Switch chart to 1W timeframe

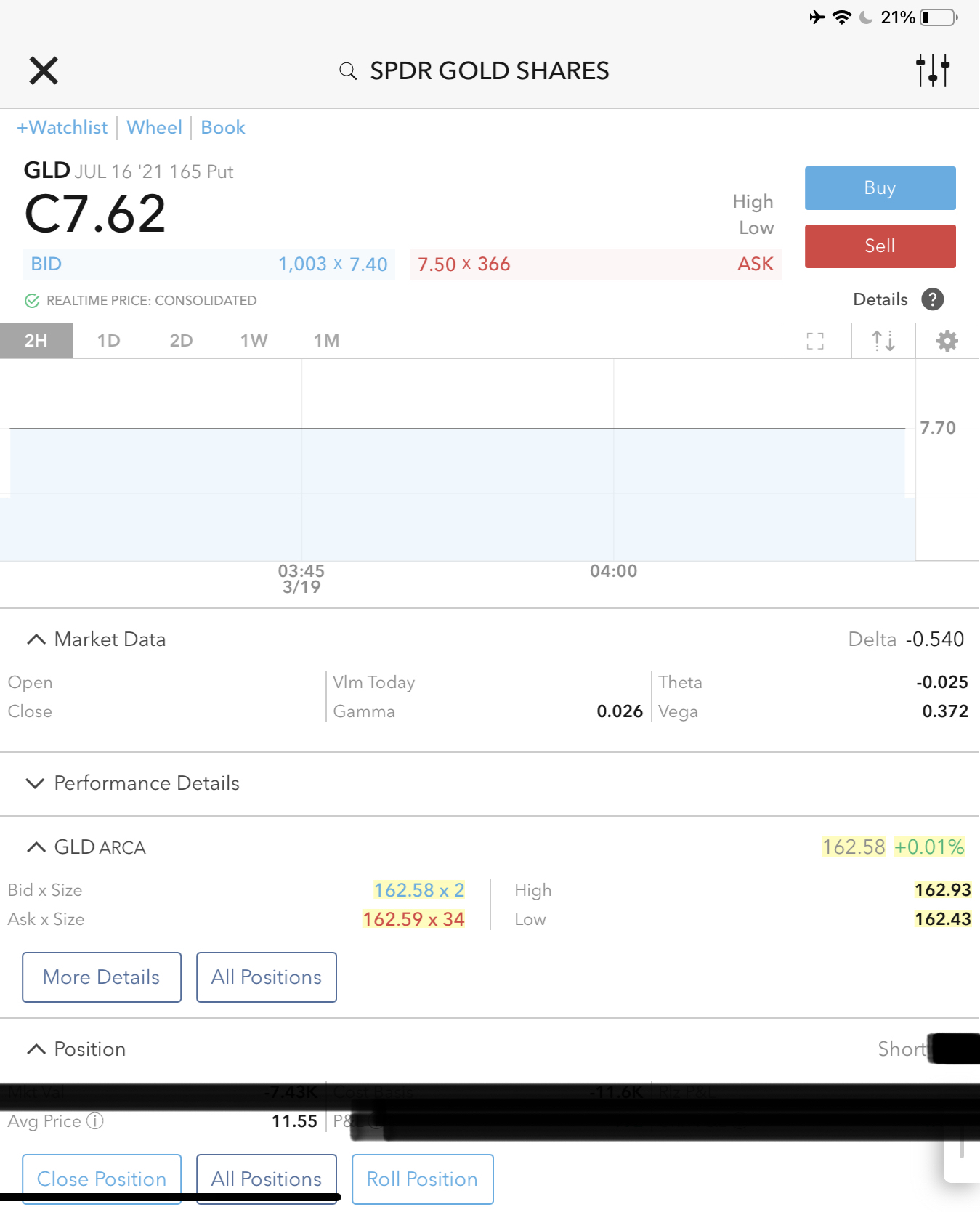pos(254,341)
